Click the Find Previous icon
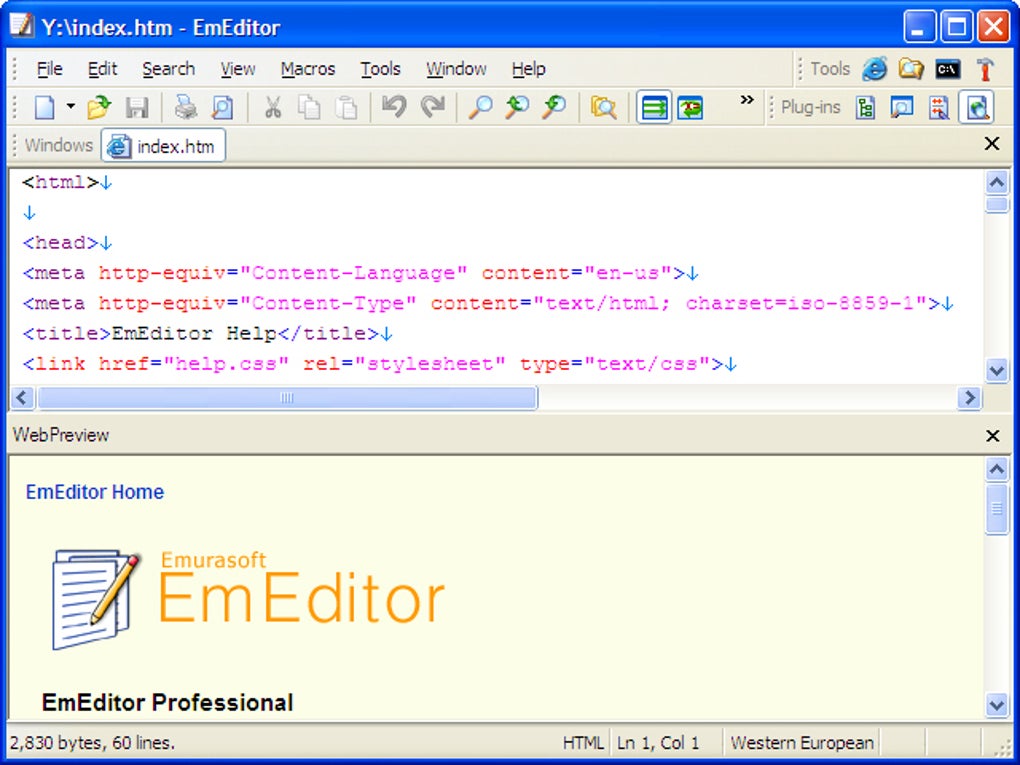The height and width of the screenshot is (765, 1020). [517, 107]
